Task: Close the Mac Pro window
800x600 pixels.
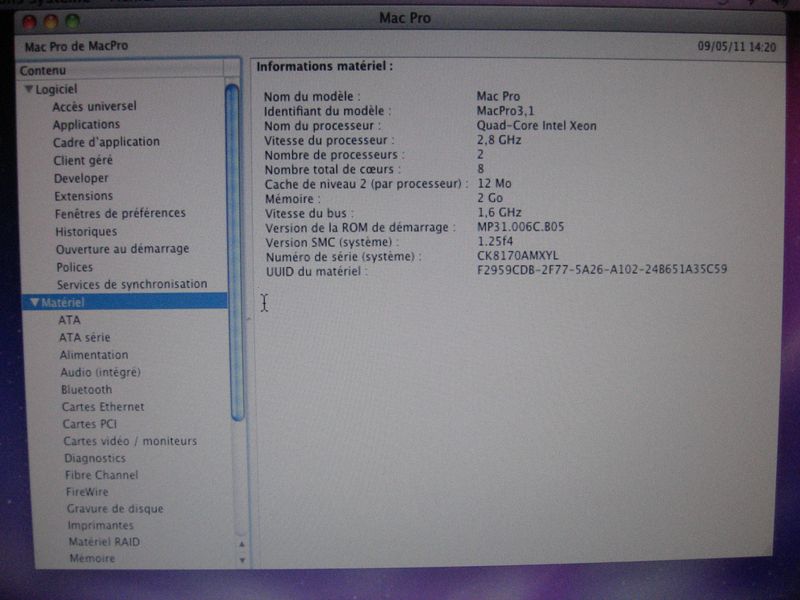Action: click(30, 21)
